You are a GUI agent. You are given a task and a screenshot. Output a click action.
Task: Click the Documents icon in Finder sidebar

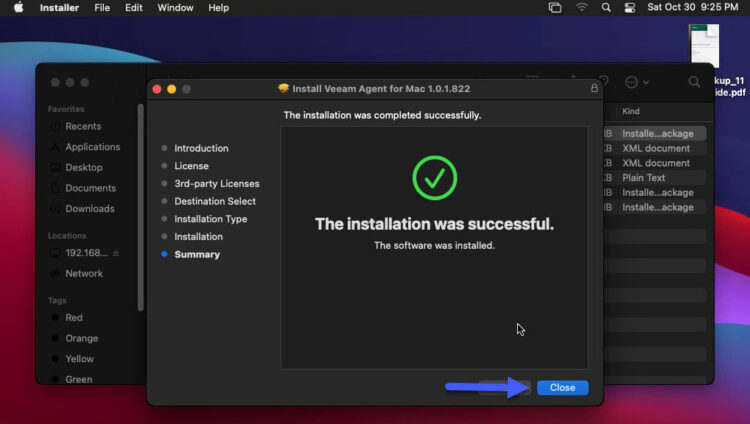point(55,188)
